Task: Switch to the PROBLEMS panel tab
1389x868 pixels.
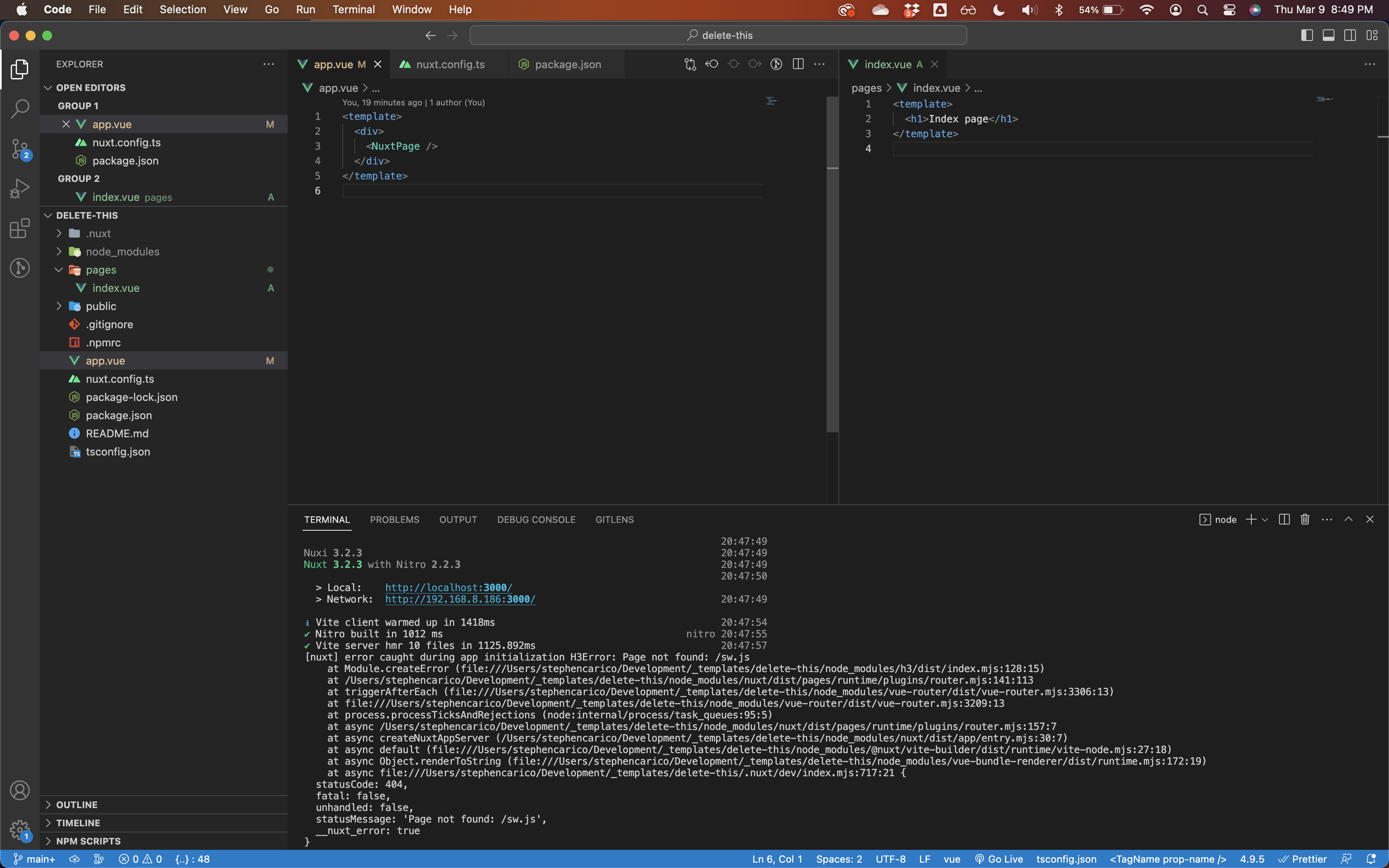Action: (x=394, y=520)
